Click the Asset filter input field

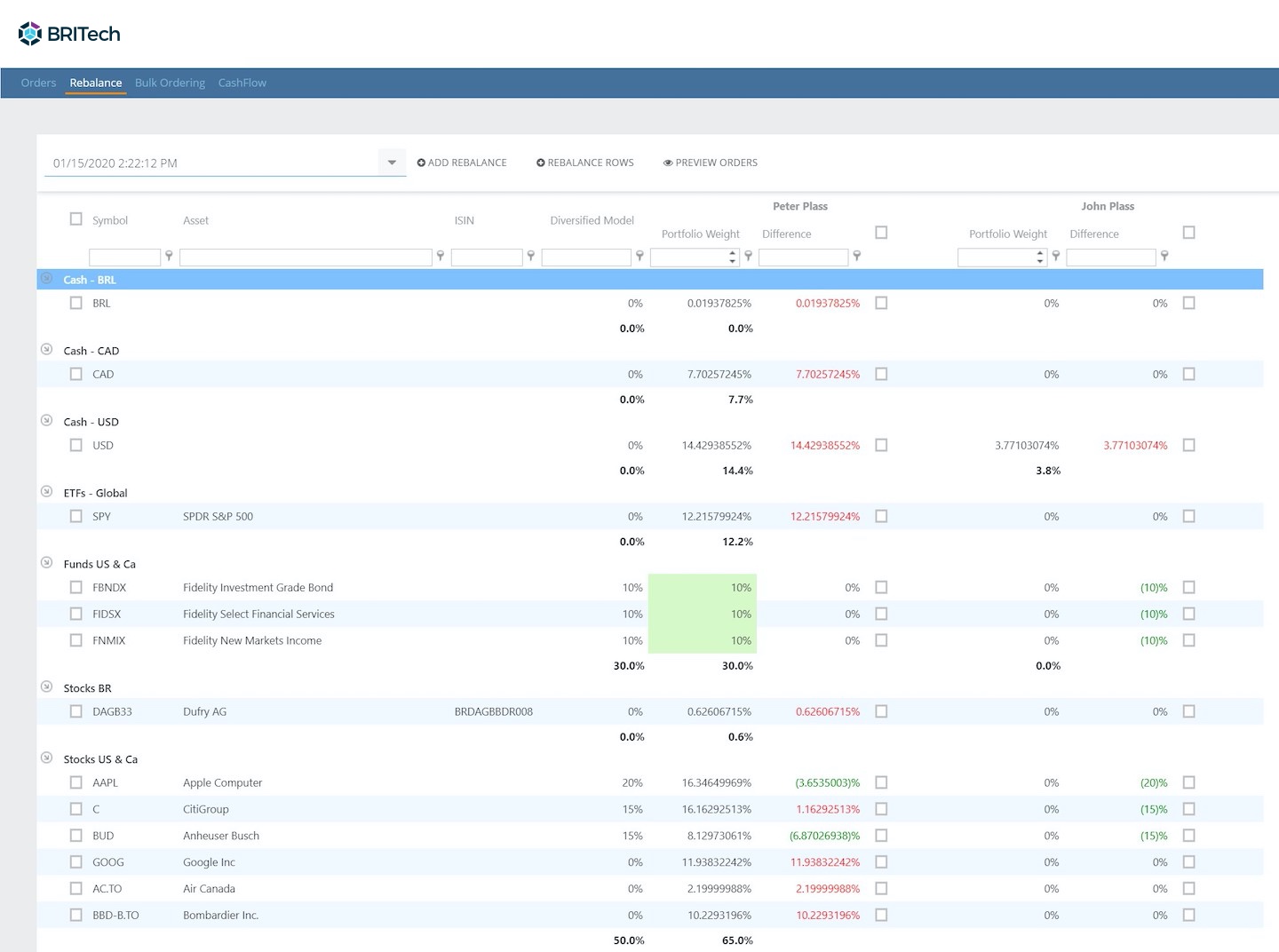tap(306, 258)
